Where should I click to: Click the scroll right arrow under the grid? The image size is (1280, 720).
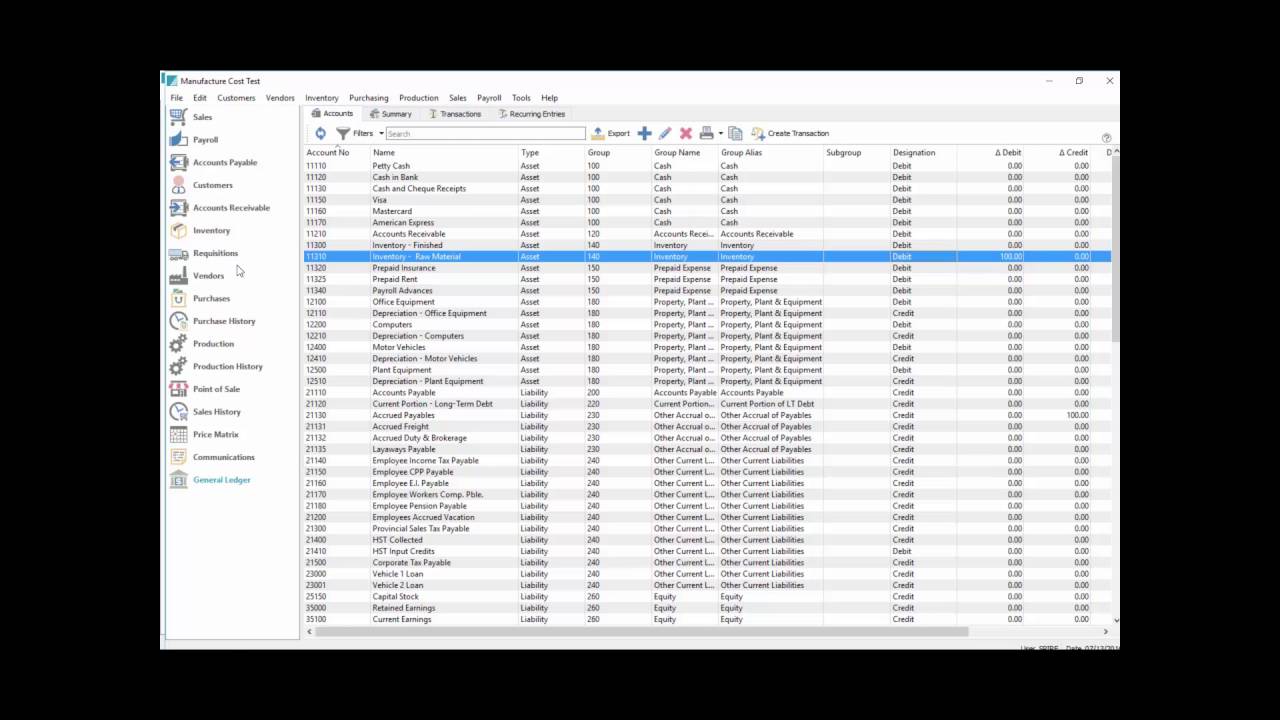(x=1106, y=632)
